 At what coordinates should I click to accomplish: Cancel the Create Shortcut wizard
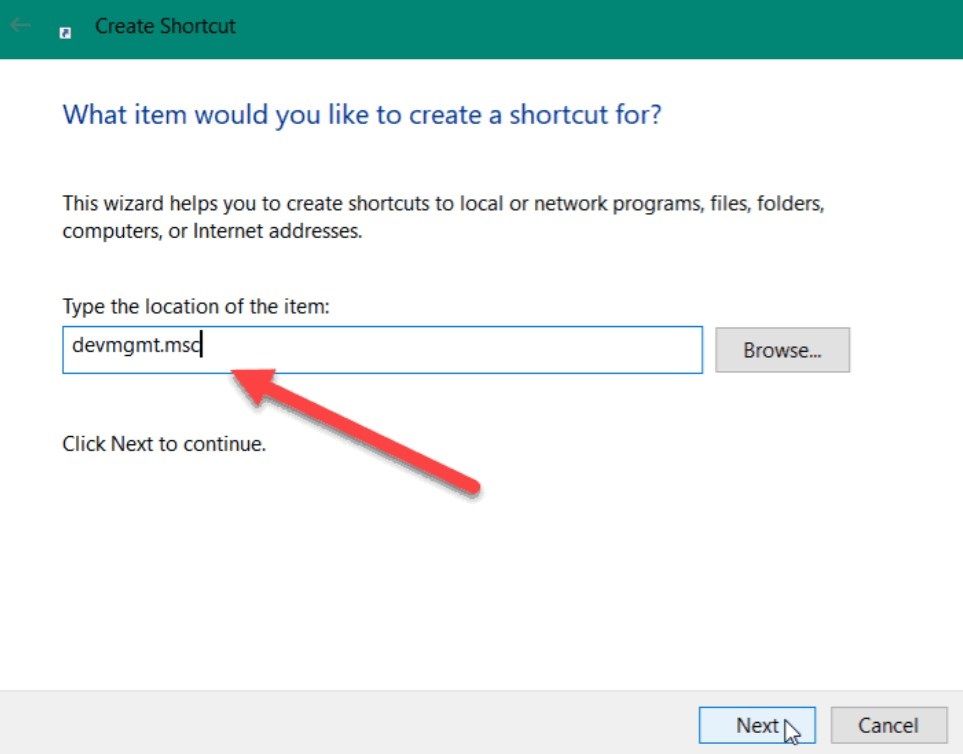pos(888,726)
